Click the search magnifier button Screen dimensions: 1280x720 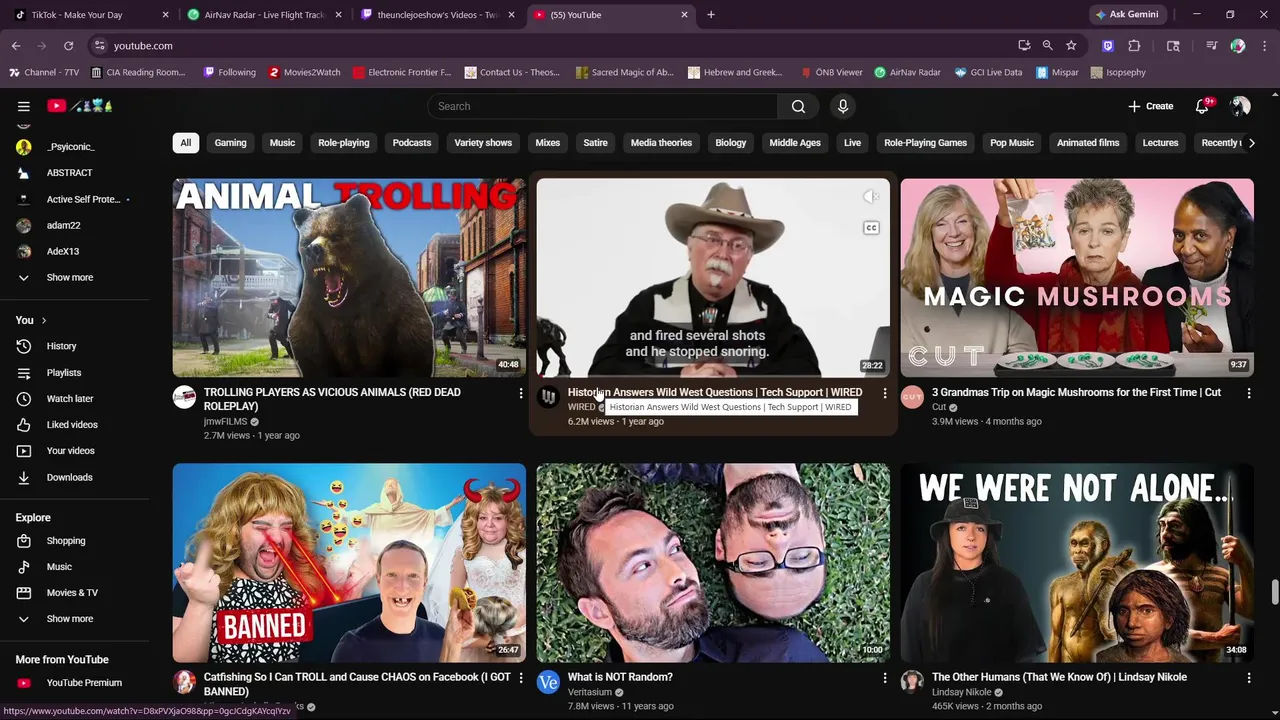(x=798, y=106)
